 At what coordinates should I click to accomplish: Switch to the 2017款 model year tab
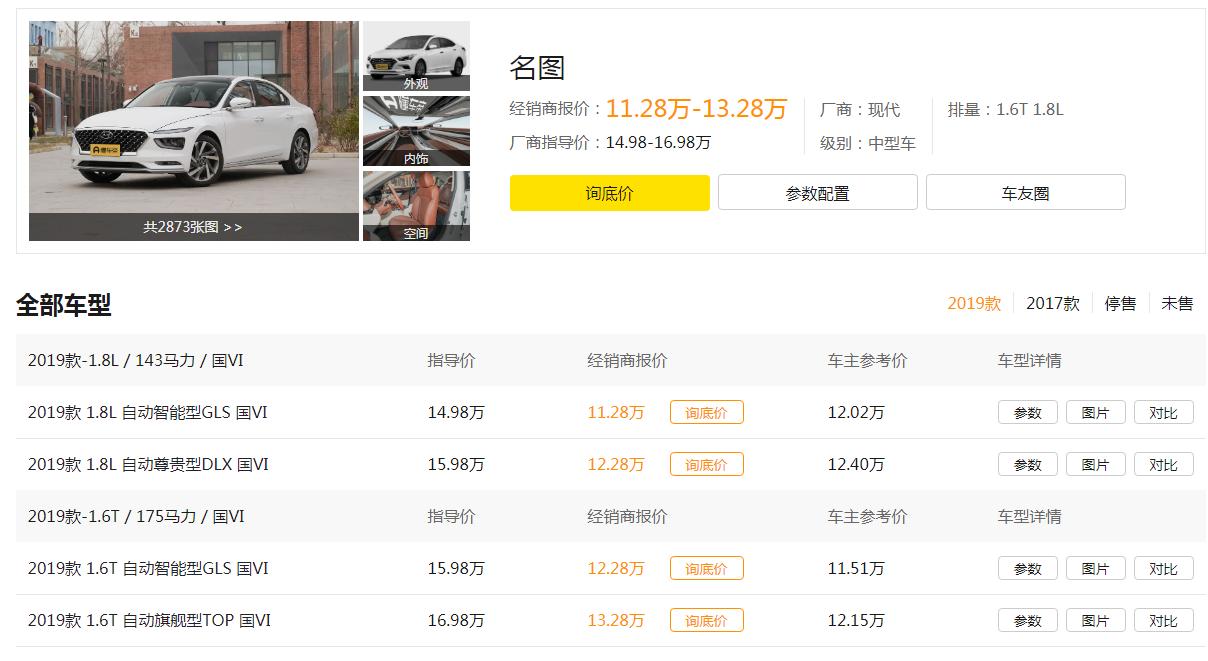click(x=1054, y=304)
